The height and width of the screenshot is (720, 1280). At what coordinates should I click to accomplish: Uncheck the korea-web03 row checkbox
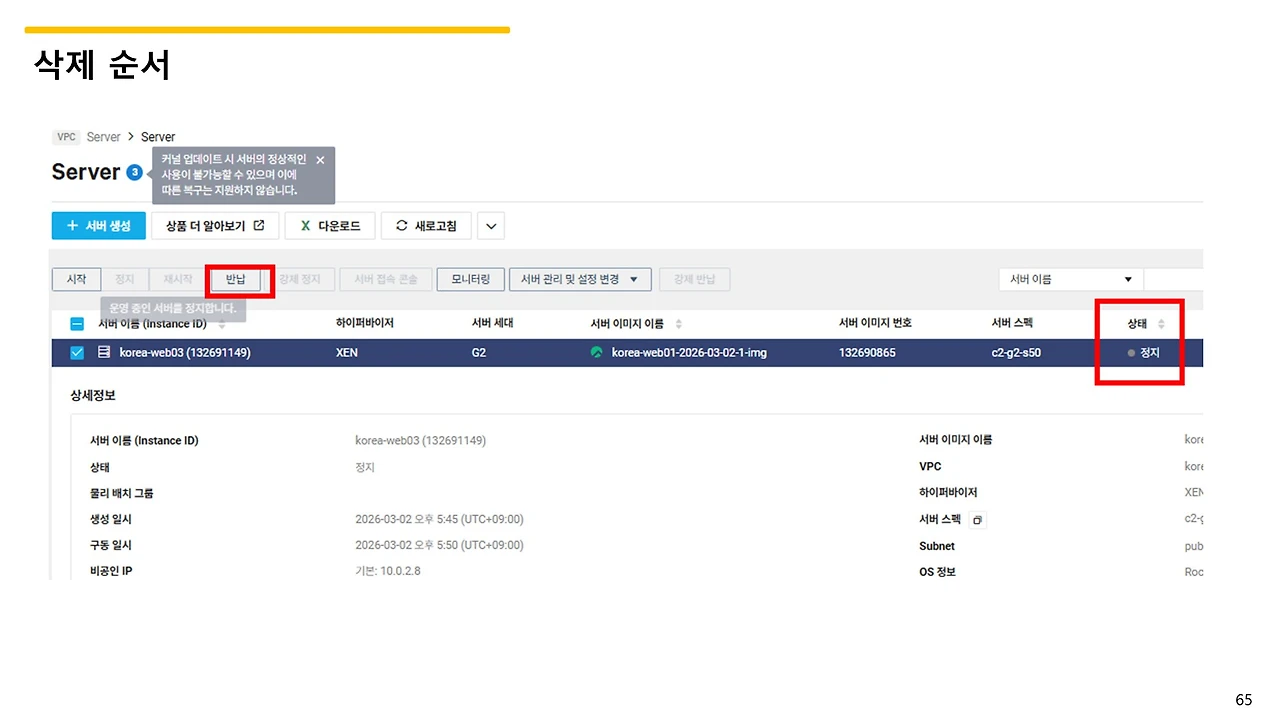77,352
